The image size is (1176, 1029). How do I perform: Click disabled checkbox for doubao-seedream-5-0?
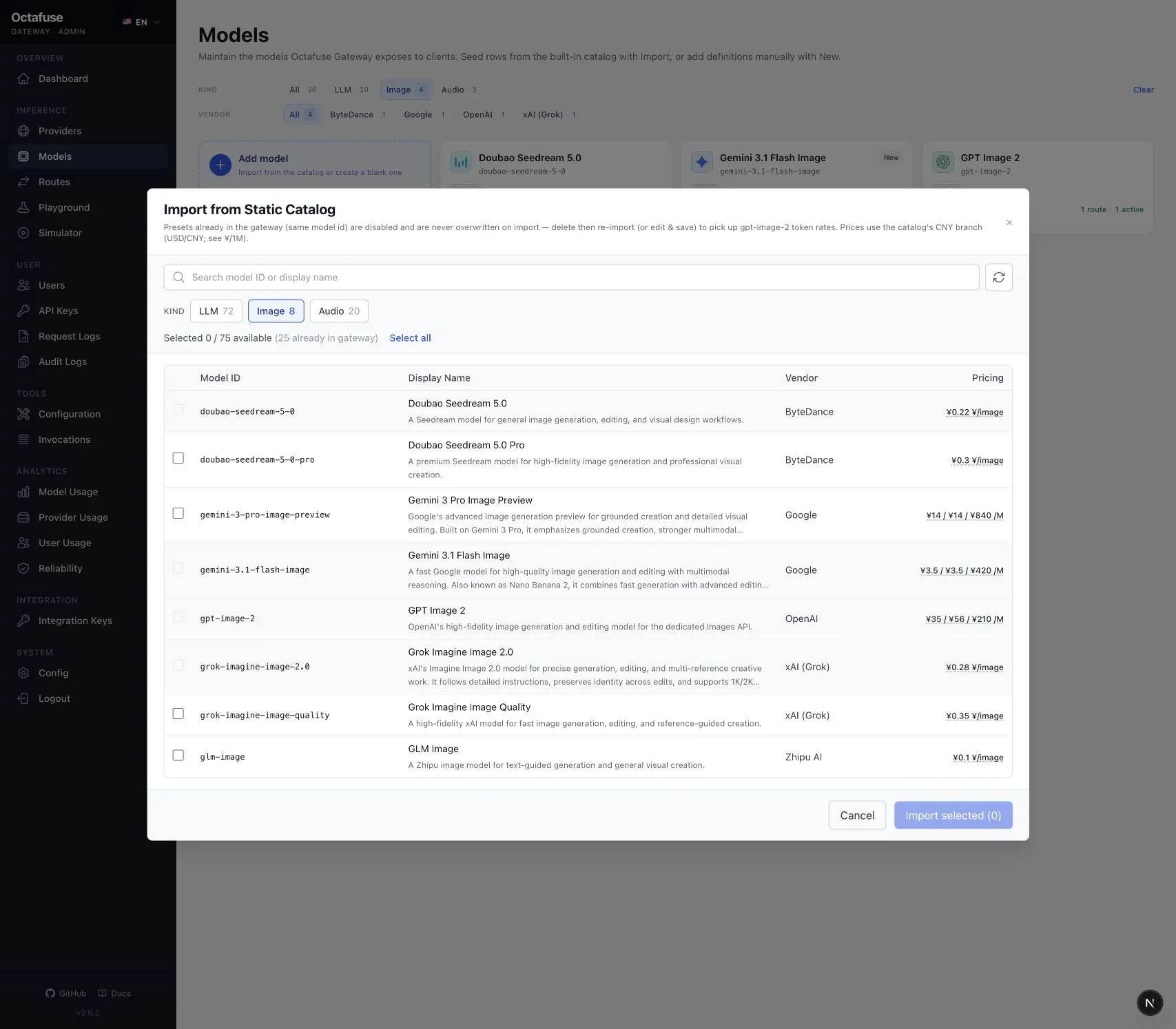click(x=178, y=410)
